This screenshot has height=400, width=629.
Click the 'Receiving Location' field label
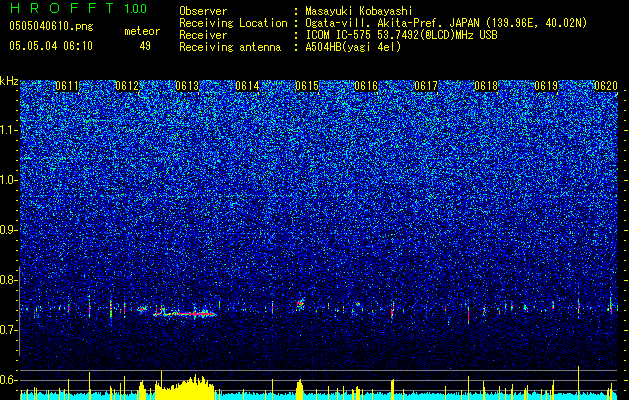click(x=233, y=23)
